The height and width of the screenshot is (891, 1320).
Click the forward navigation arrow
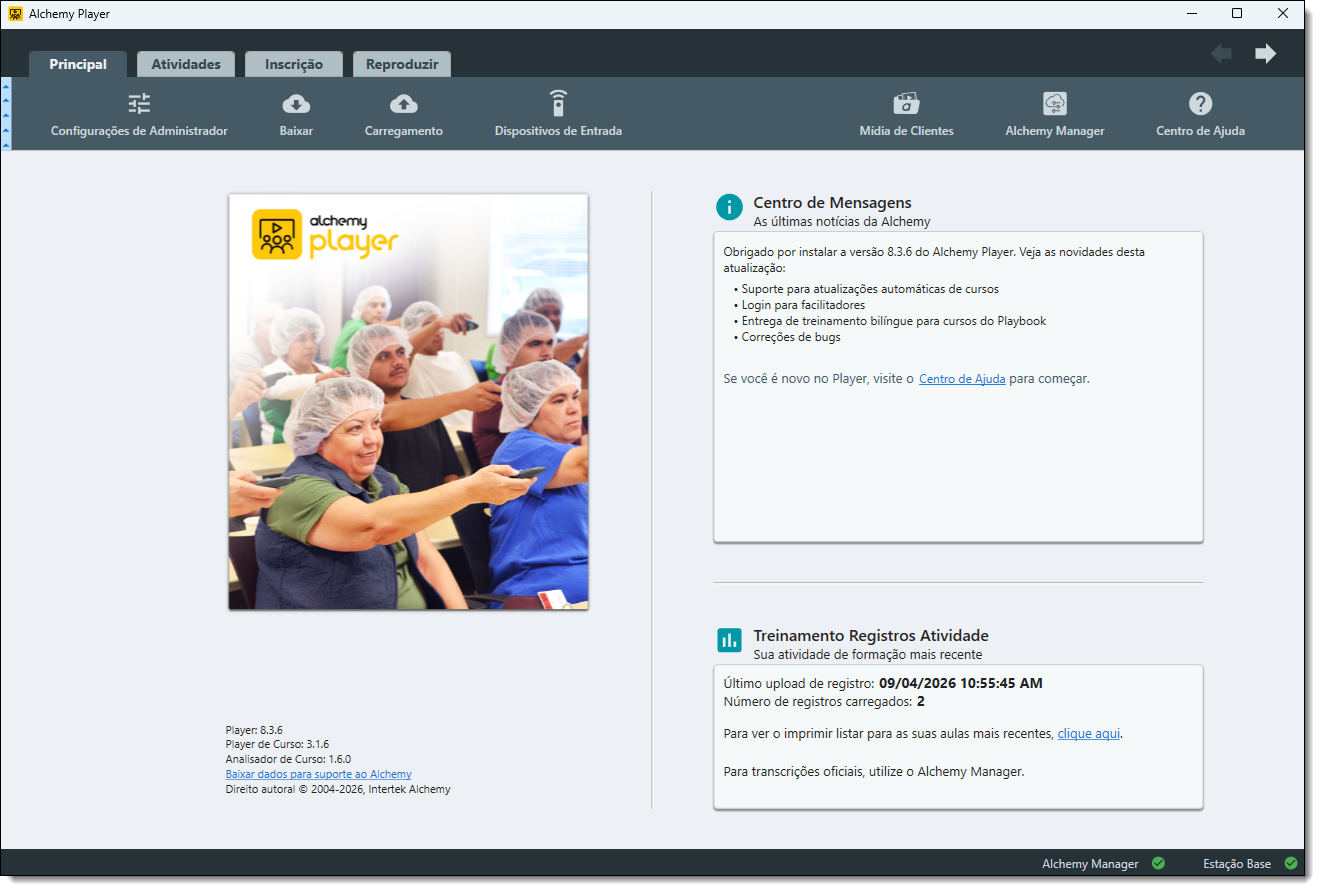pos(1265,54)
